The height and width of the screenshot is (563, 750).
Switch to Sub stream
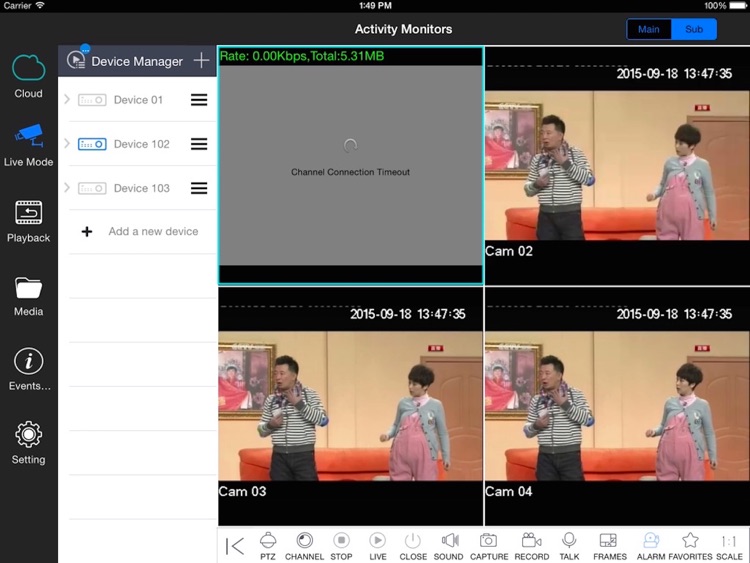694,29
